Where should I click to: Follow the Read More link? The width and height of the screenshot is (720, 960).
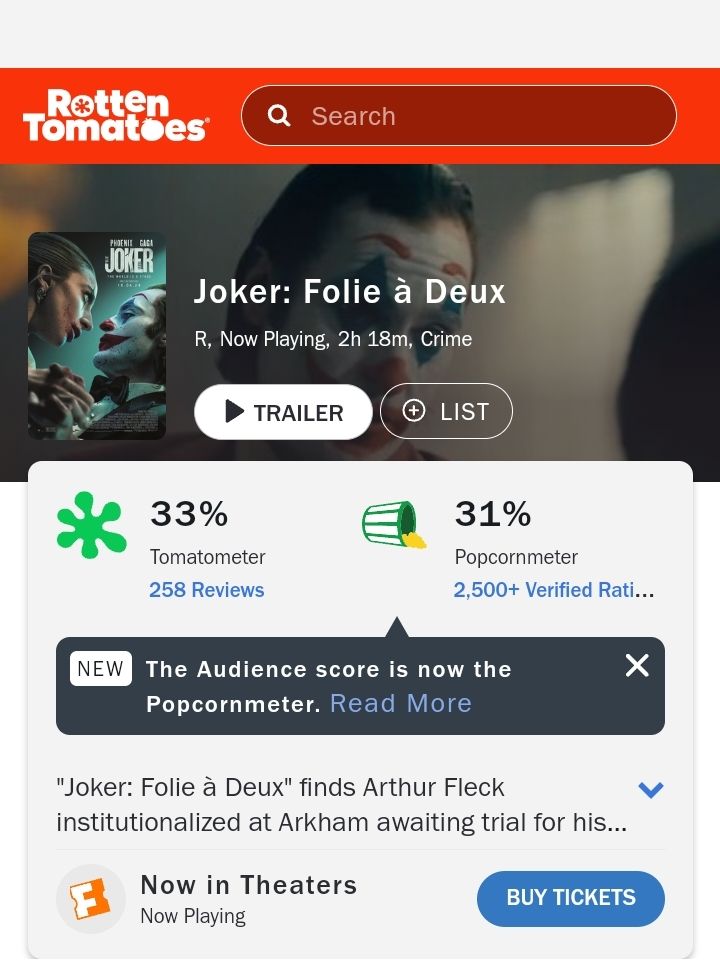click(x=401, y=703)
